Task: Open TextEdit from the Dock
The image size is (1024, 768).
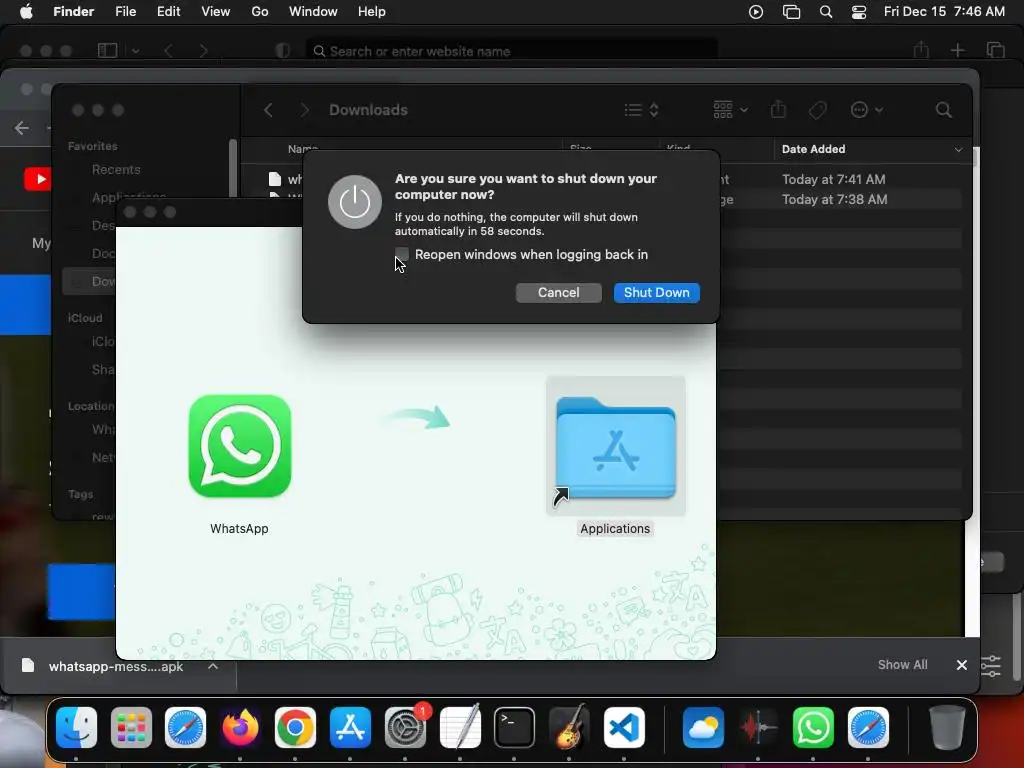Action: tap(460, 727)
